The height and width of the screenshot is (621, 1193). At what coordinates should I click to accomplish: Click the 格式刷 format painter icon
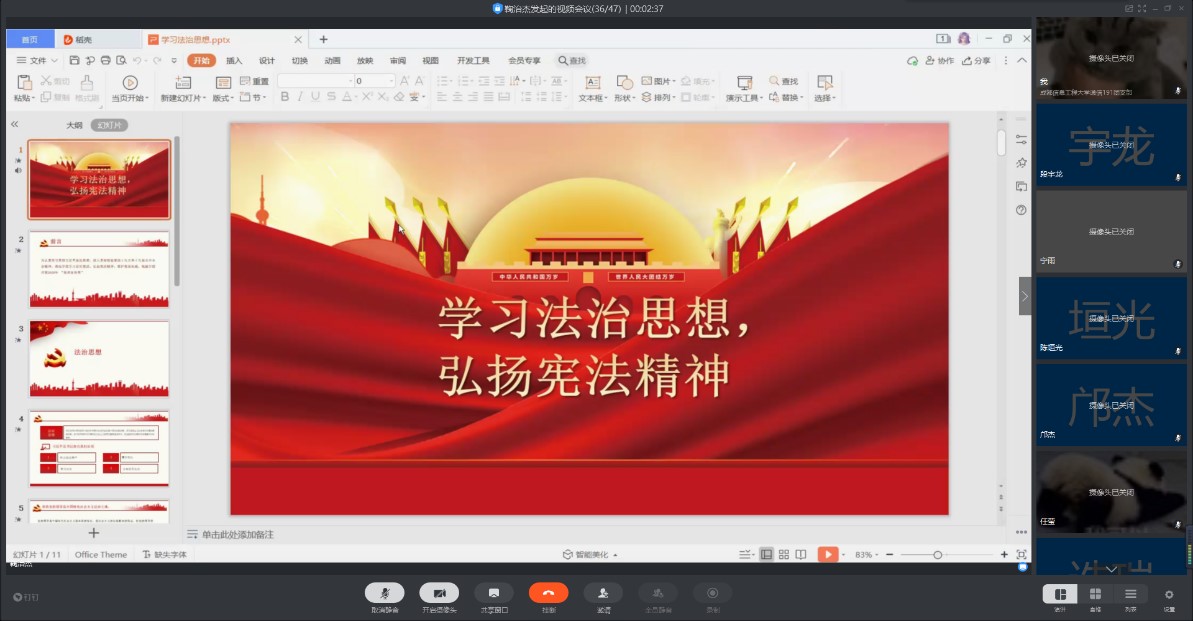87,83
